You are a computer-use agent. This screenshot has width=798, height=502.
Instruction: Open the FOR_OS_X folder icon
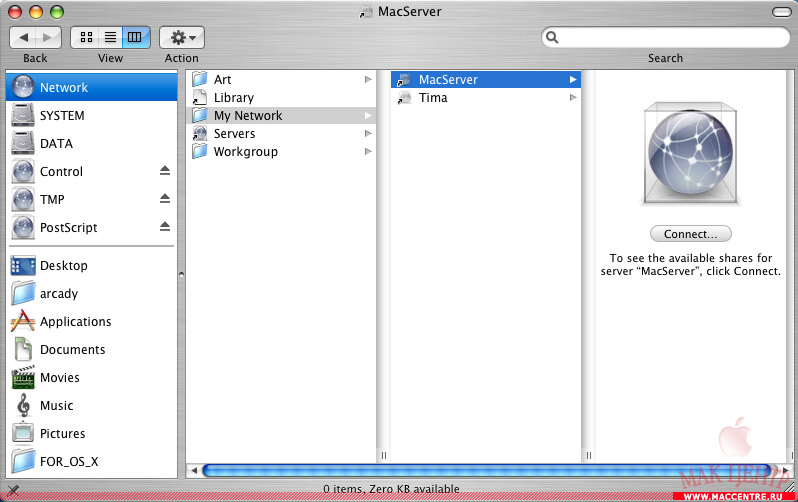pos(23,461)
